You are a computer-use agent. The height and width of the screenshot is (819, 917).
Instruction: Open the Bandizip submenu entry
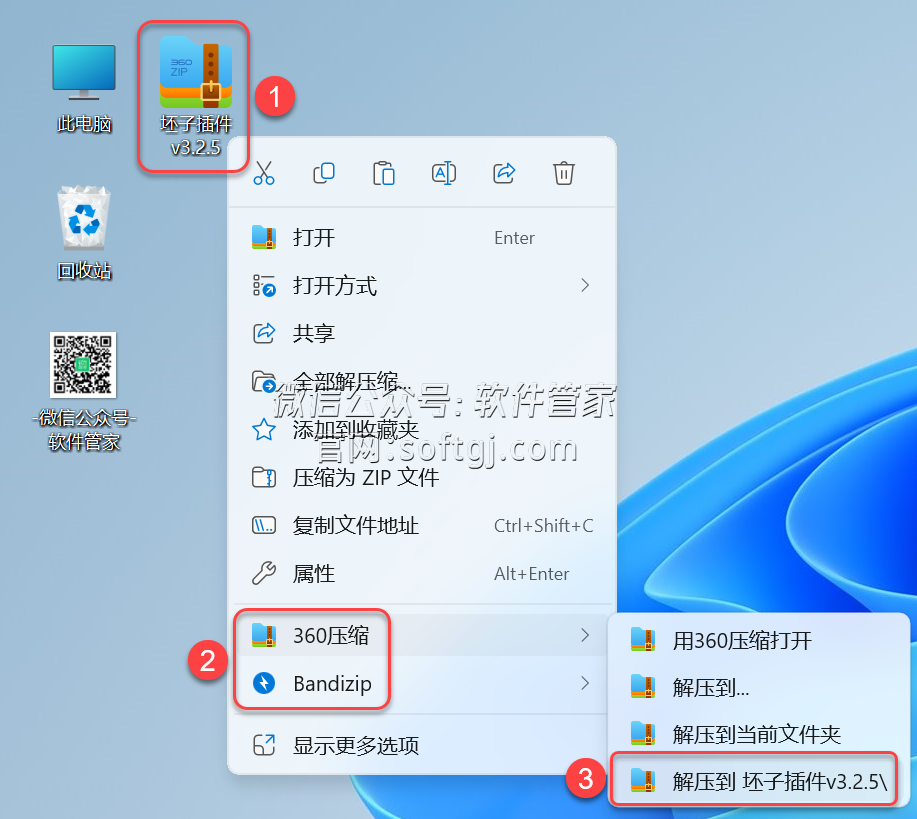coord(422,683)
